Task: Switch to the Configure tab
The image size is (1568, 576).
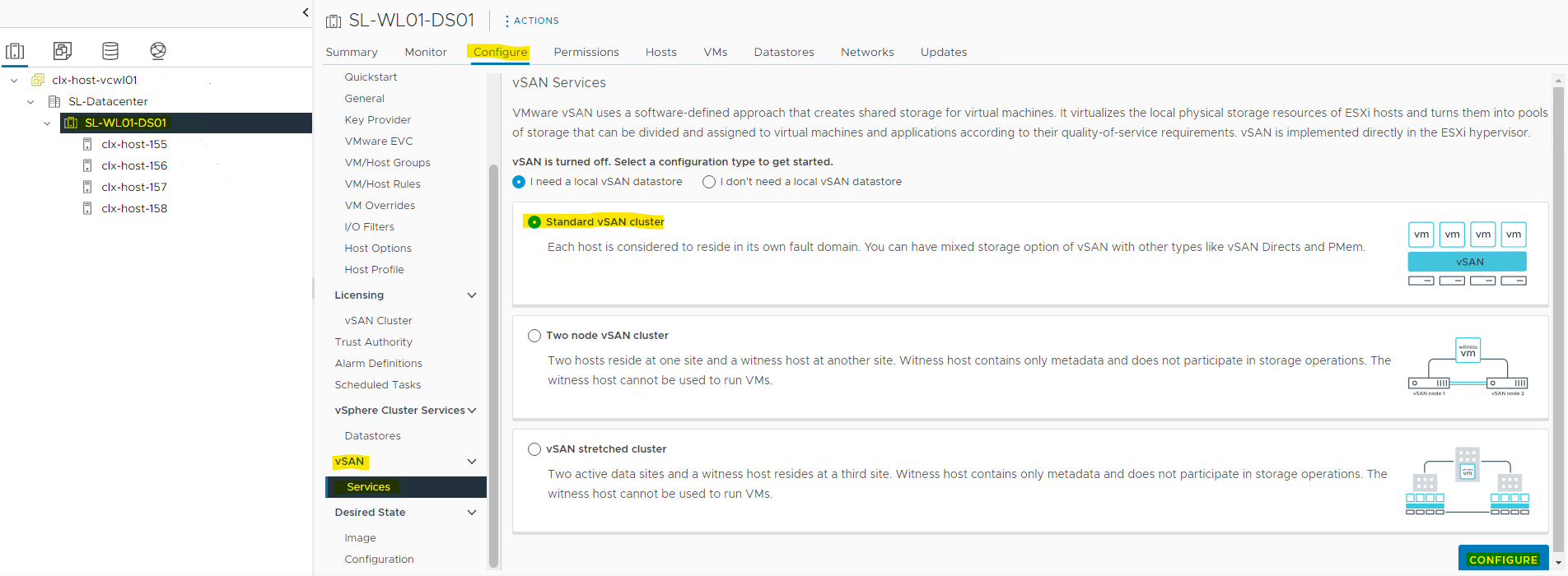Action: pyautogui.click(x=501, y=52)
